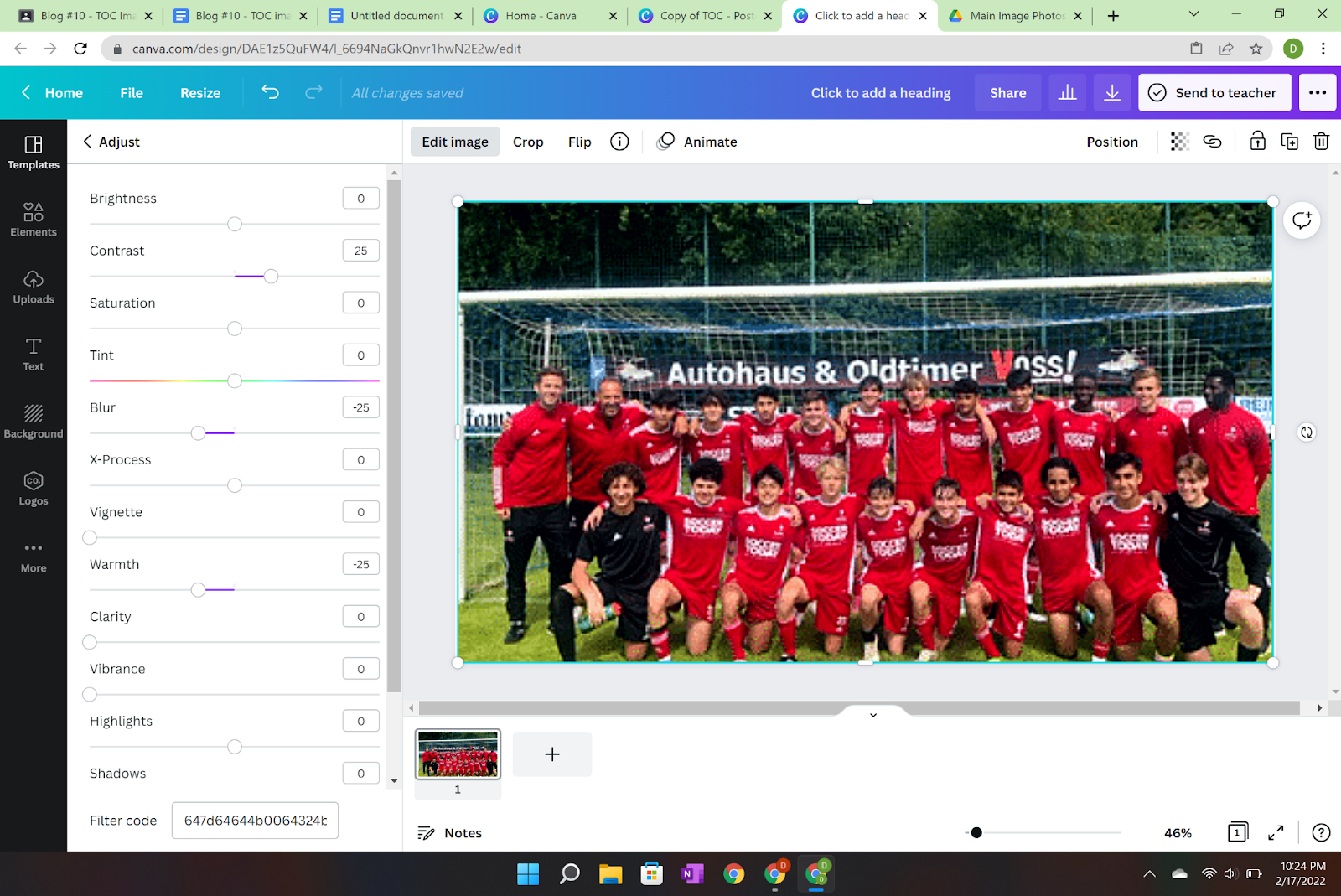Click the Brightness slider handle
The image size is (1341, 896).
click(235, 224)
